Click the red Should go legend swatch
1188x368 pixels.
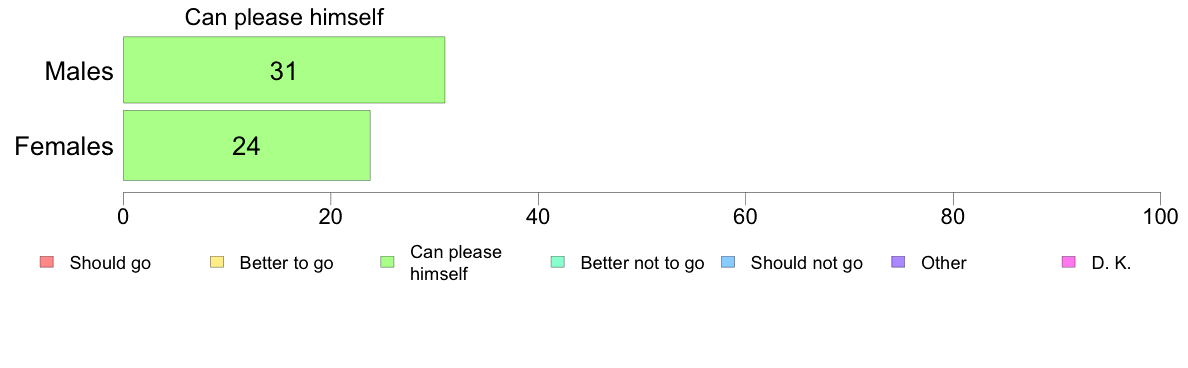[45, 263]
